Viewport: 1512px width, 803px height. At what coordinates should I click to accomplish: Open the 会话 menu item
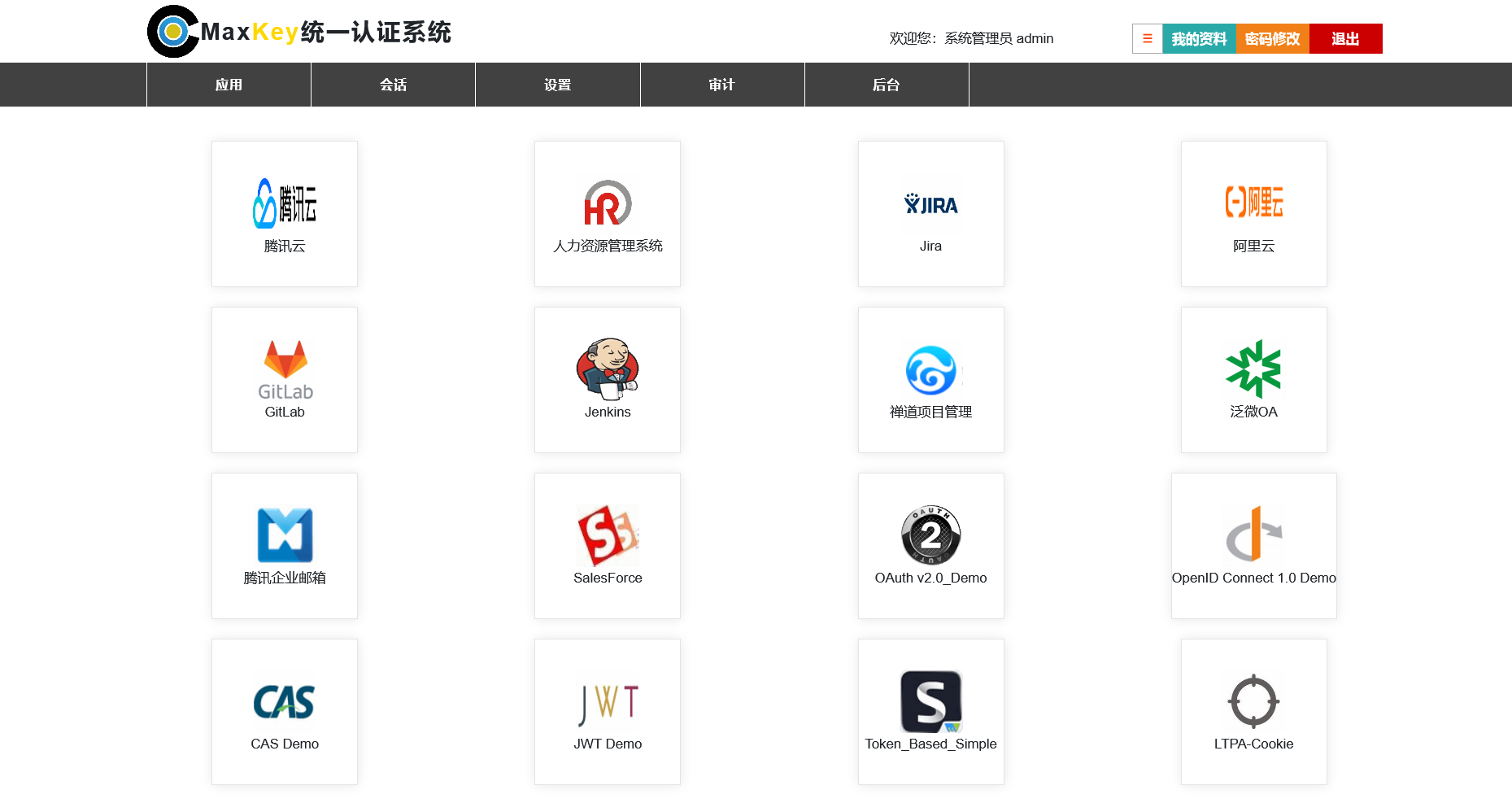coord(393,85)
